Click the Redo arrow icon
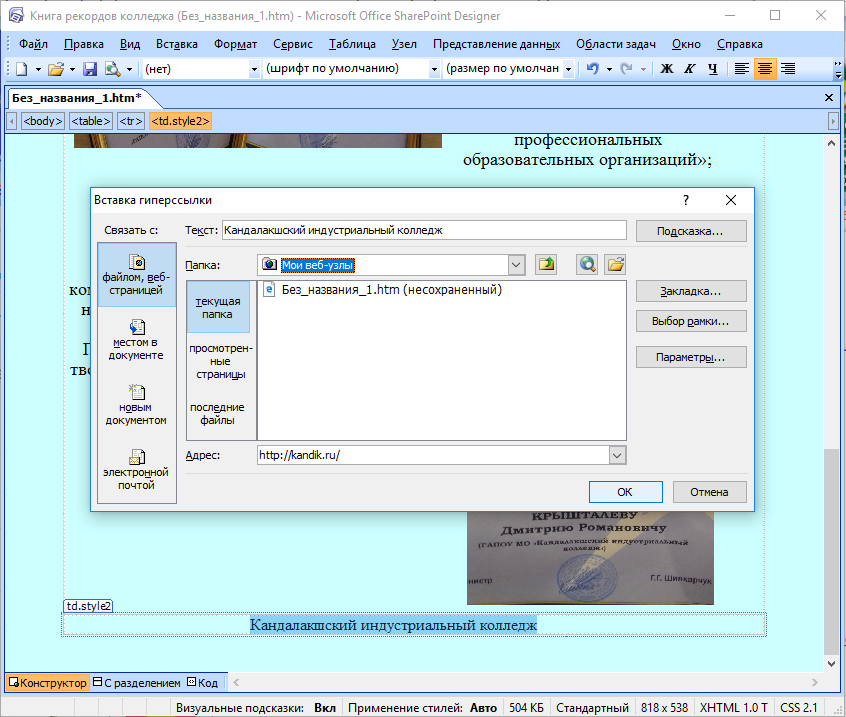 626,69
